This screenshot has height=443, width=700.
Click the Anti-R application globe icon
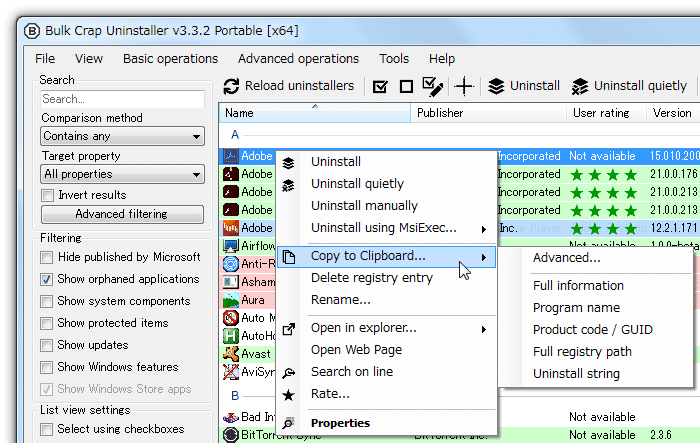tap(231, 264)
